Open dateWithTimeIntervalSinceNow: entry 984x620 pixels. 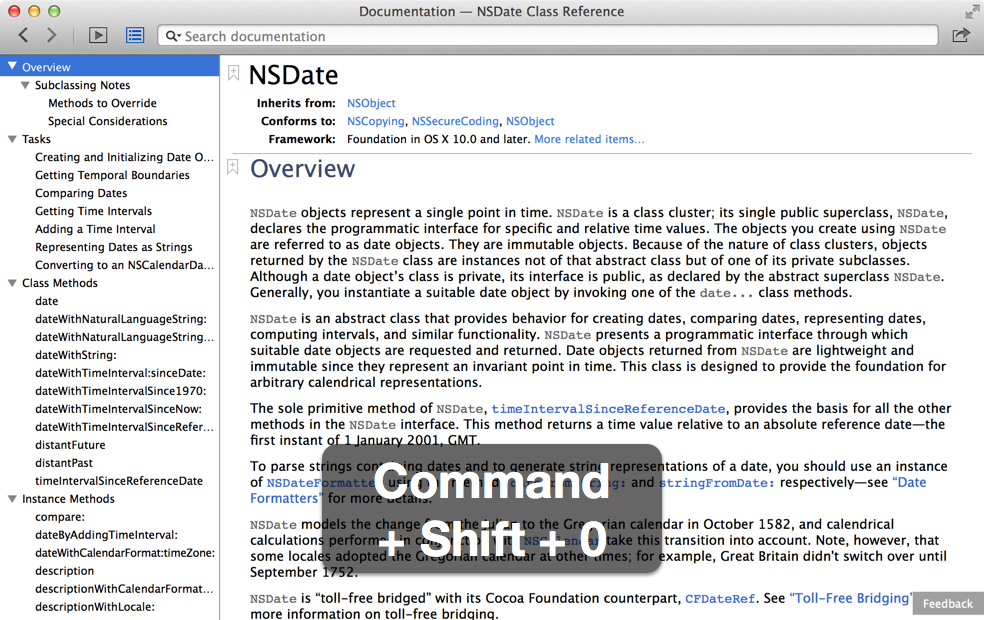119,409
